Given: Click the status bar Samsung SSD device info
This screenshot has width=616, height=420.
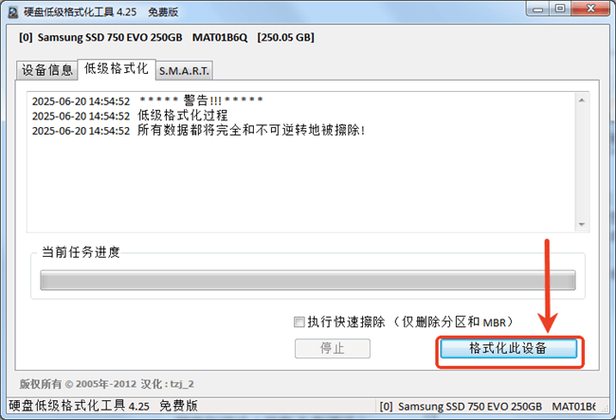Looking at the screenshot, I should [487, 406].
